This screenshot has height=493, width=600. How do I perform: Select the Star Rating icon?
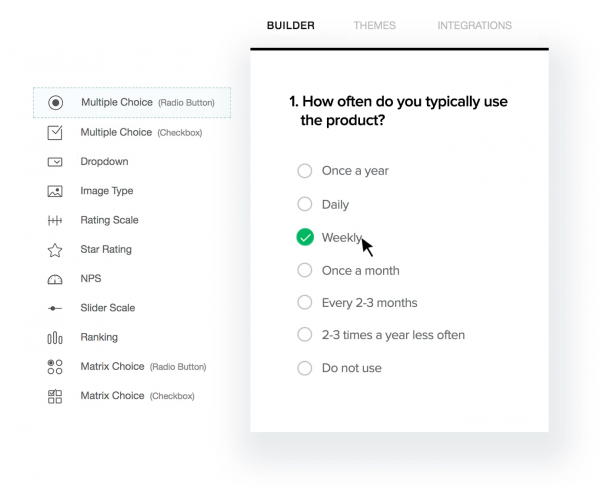click(x=56, y=250)
